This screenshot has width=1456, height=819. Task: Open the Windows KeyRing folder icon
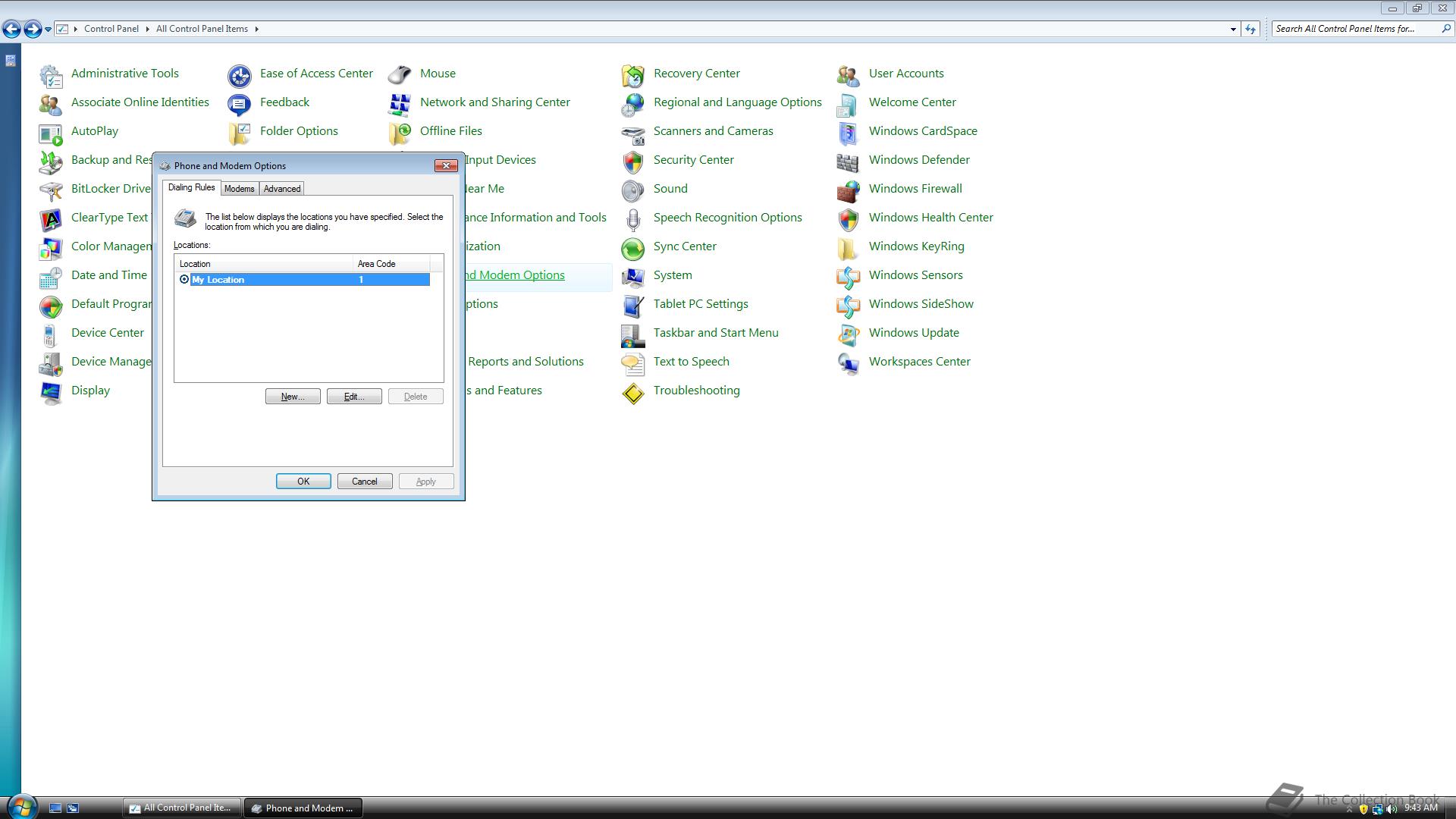(x=849, y=248)
